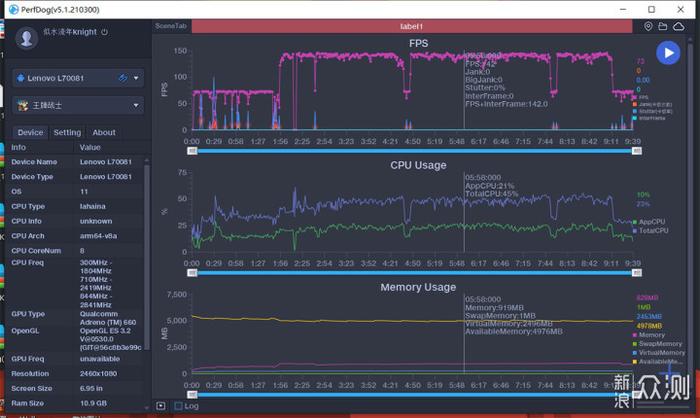Viewport: 700px width, 418px height.
Task: Click the CPU Usage chart left range handle
Action: [192, 273]
